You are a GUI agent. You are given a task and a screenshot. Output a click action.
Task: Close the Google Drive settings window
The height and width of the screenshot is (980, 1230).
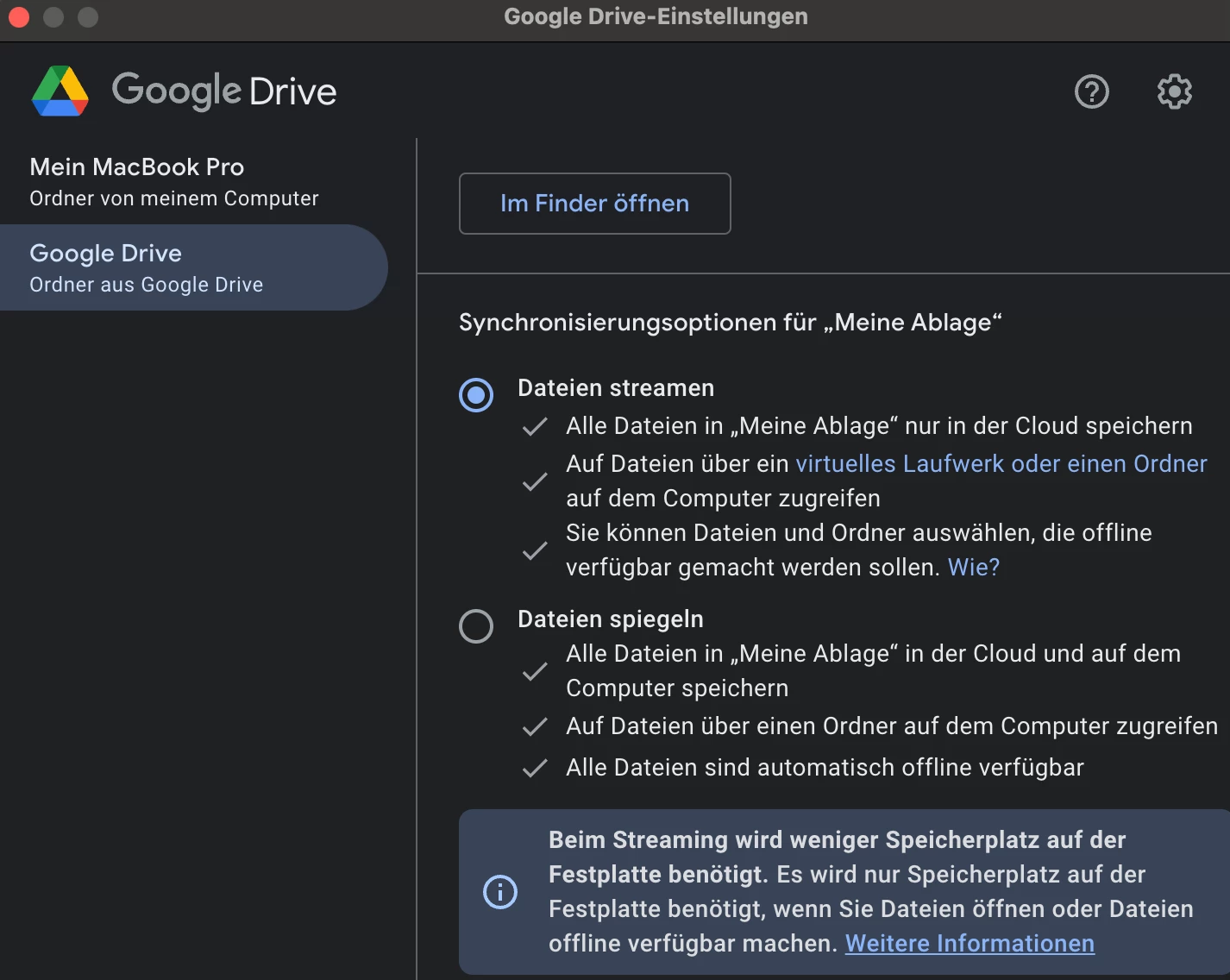click(x=19, y=16)
